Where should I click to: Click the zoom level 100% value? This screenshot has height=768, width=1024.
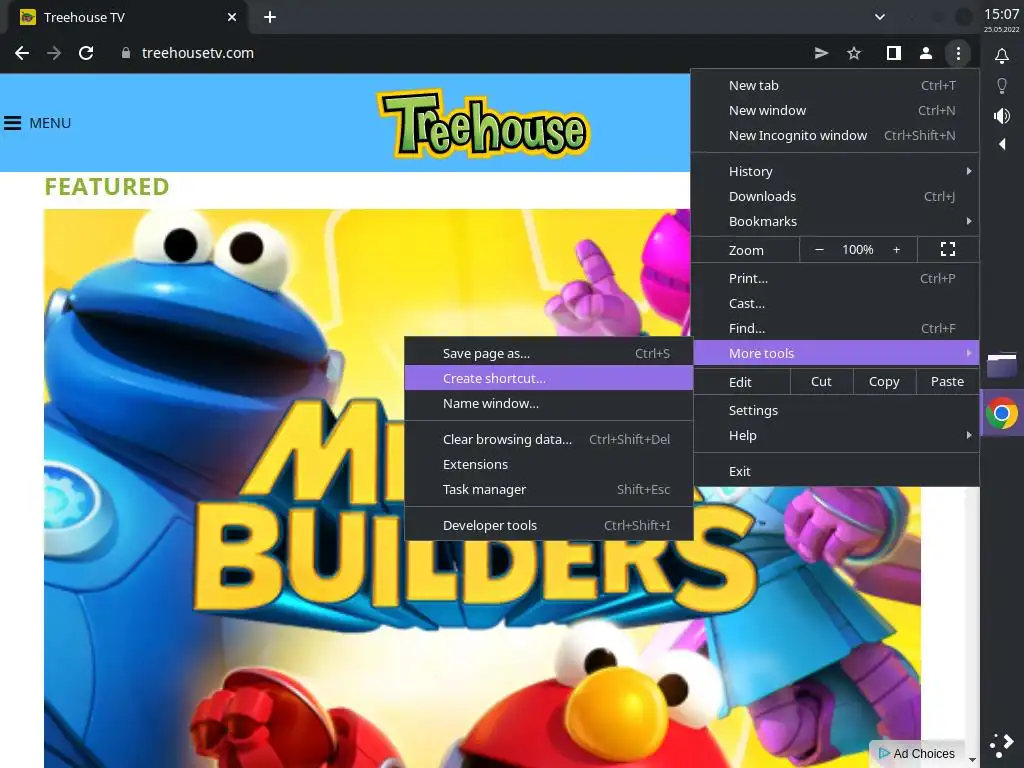(x=857, y=249)
